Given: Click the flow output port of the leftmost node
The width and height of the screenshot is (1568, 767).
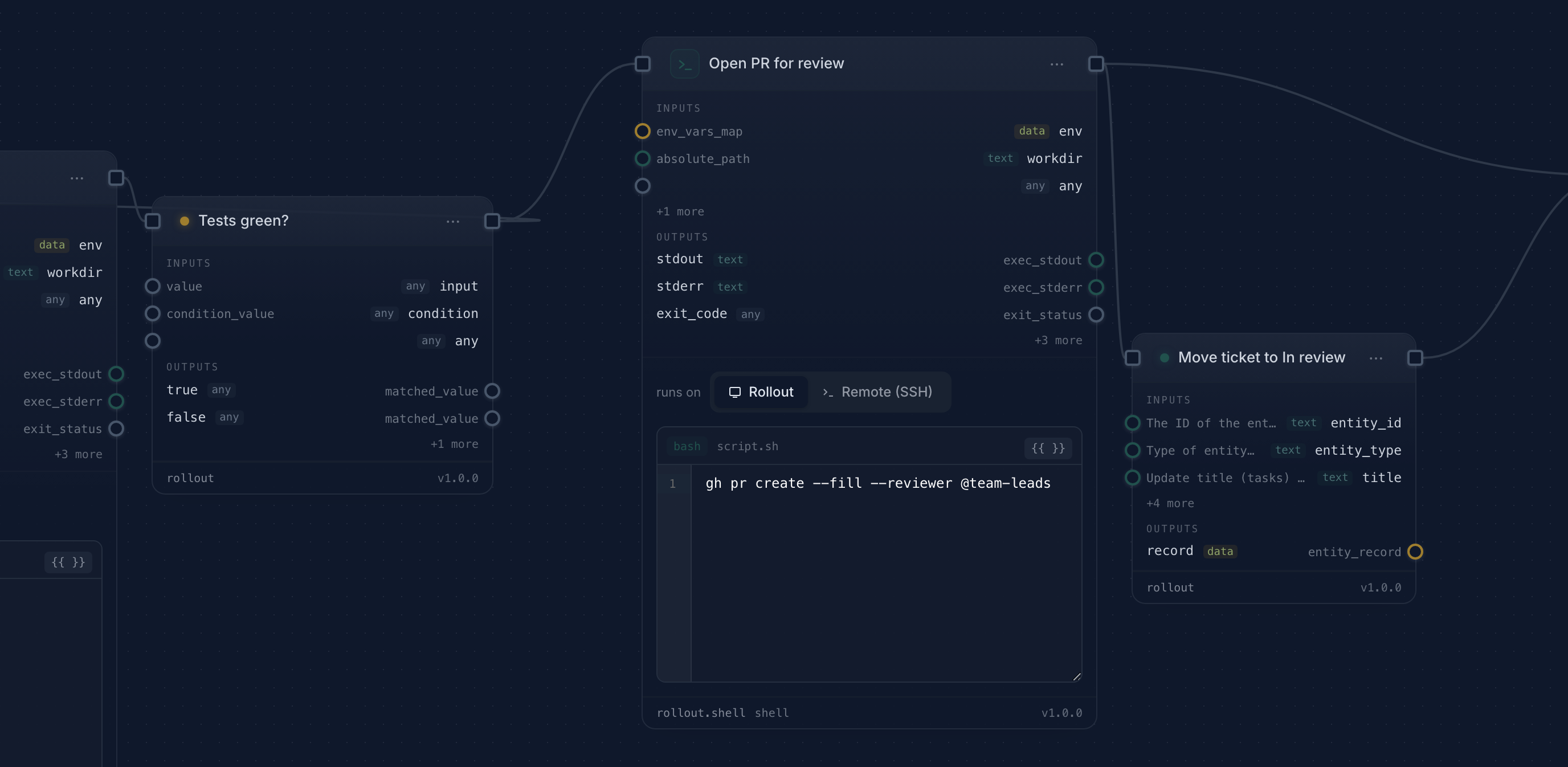Looking at the screenshot, I should 116,178.
